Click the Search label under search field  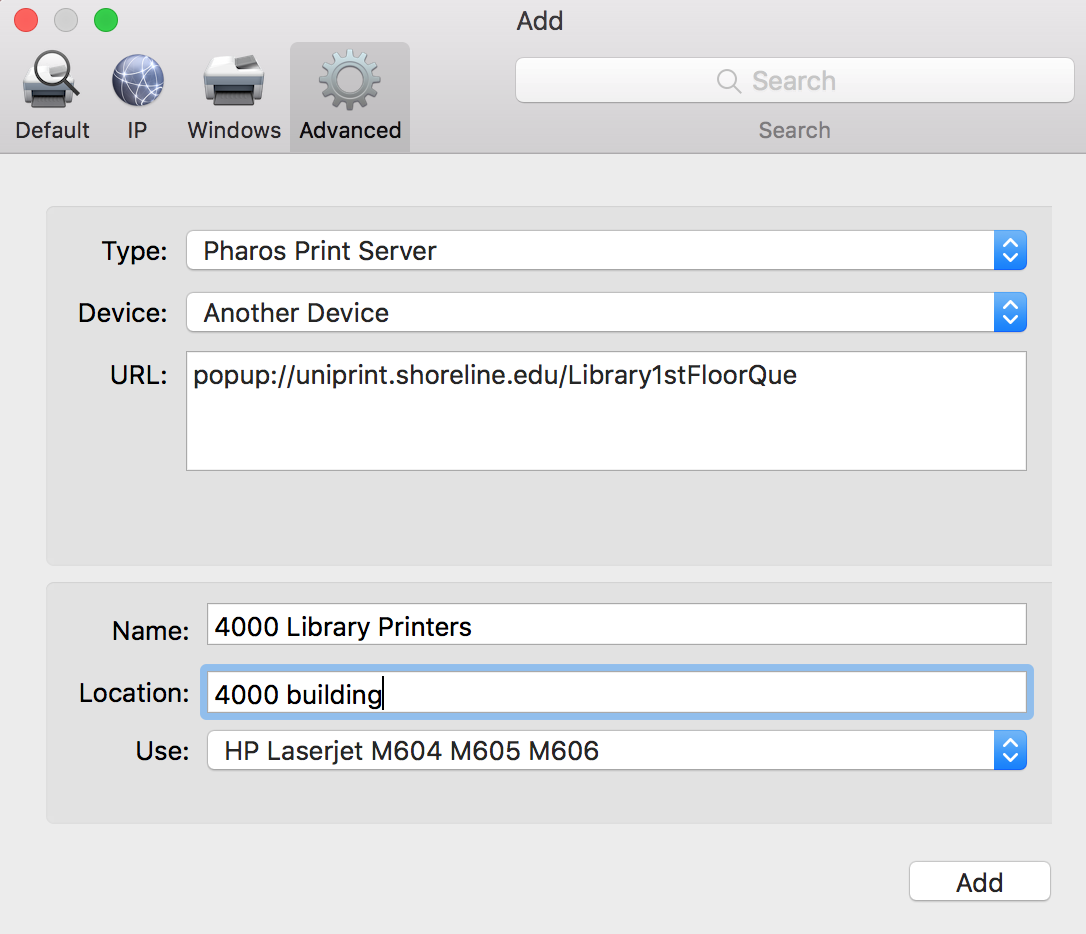pyautogui.click(x=794, y=130)
